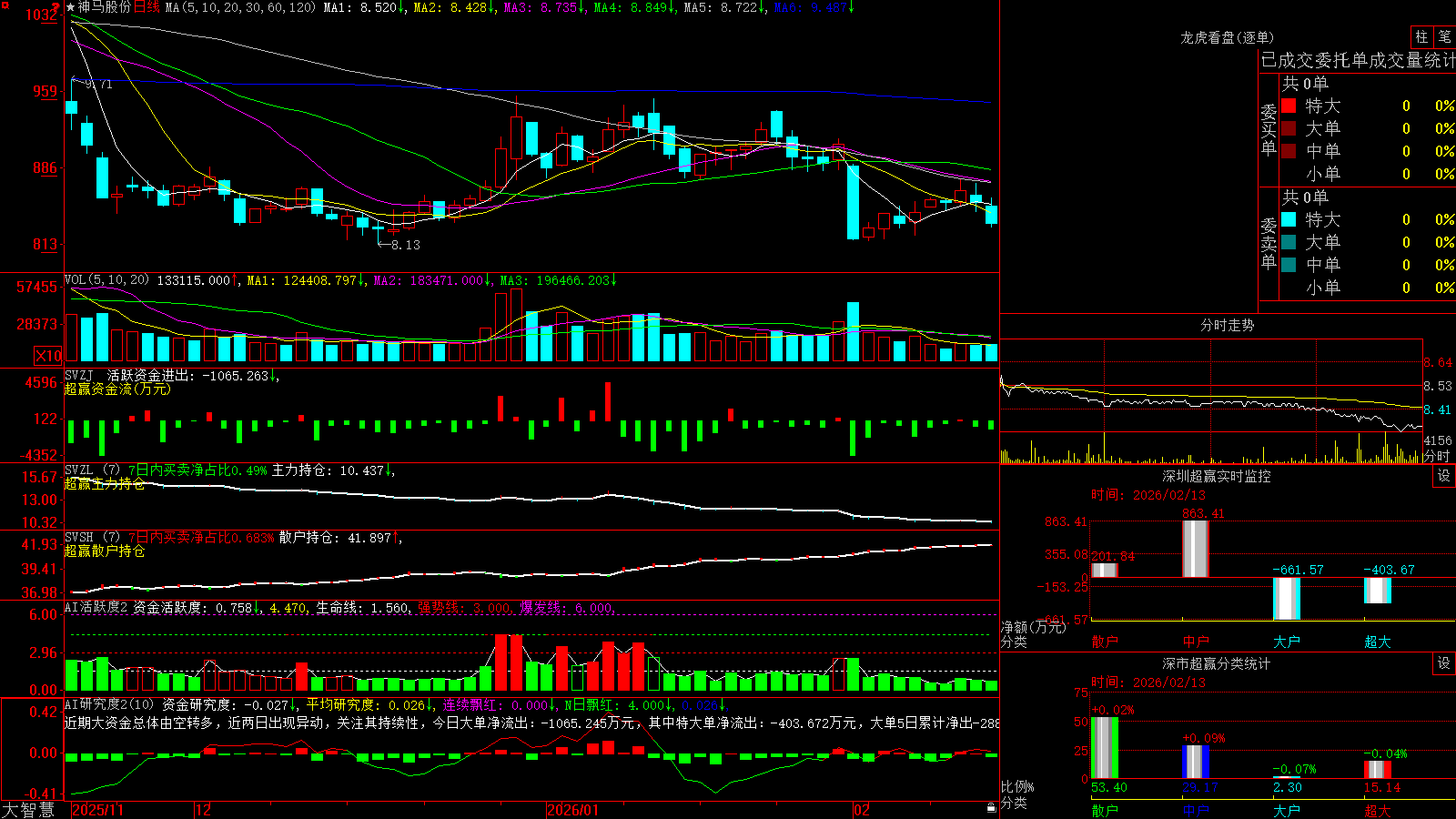Click the 深市超赢分类统计 panel title
This screenshot has width=1456, height=819.
point(1216,663)
